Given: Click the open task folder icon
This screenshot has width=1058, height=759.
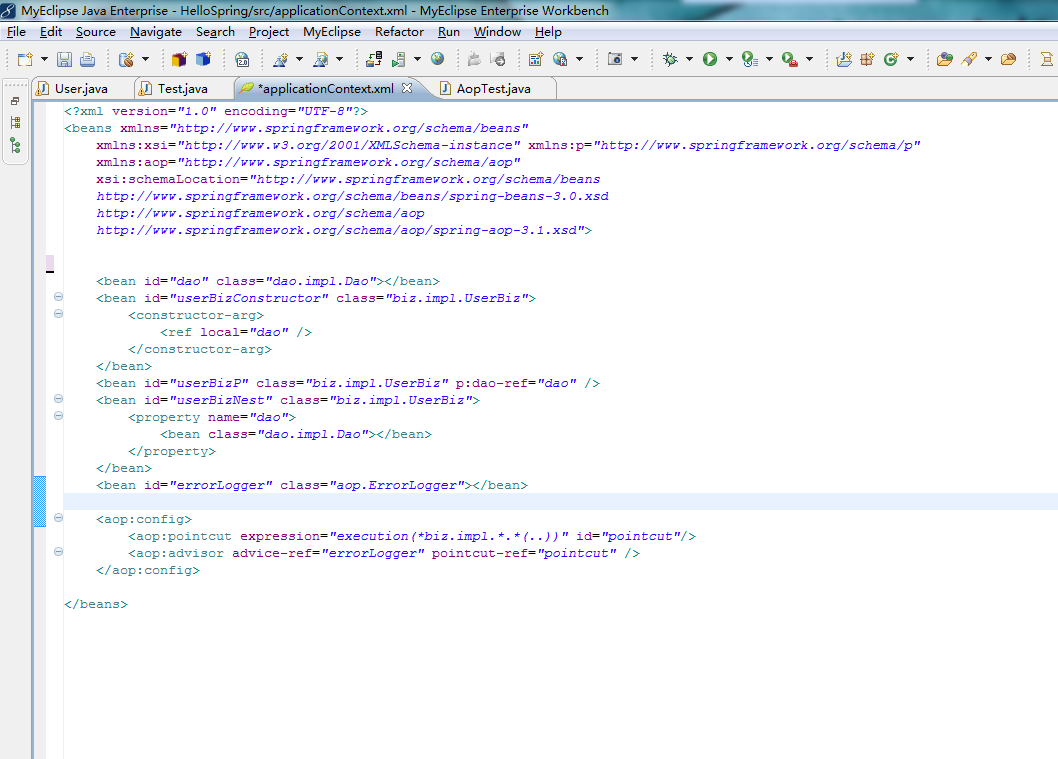Looking at the screenshot, I should tap(1009, 59).
